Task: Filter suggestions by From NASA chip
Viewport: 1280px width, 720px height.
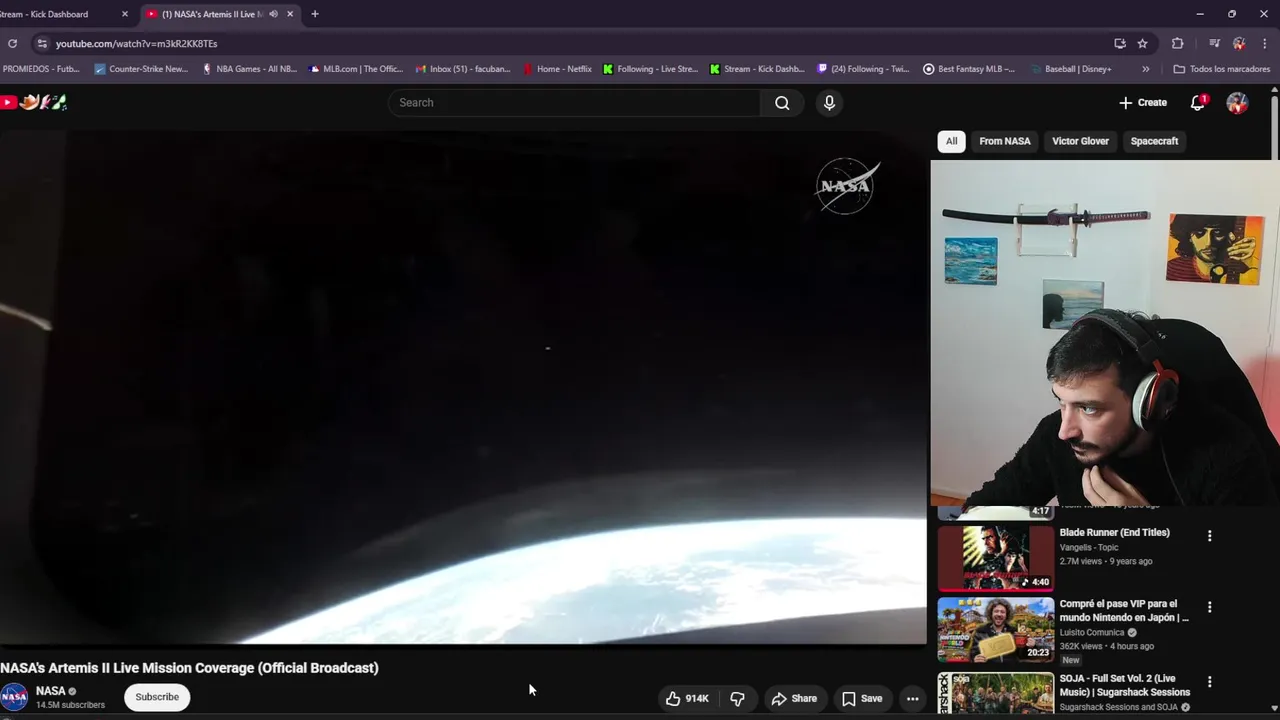Action: (1005, 141)
